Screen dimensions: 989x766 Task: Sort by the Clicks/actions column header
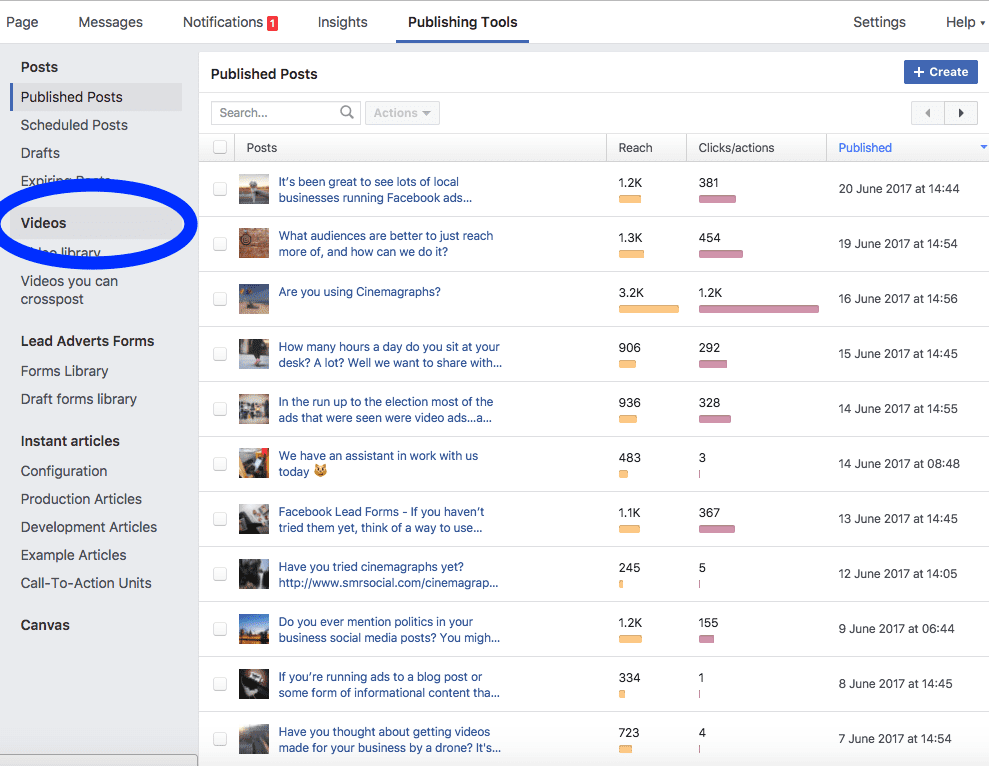tap(736, 148)
